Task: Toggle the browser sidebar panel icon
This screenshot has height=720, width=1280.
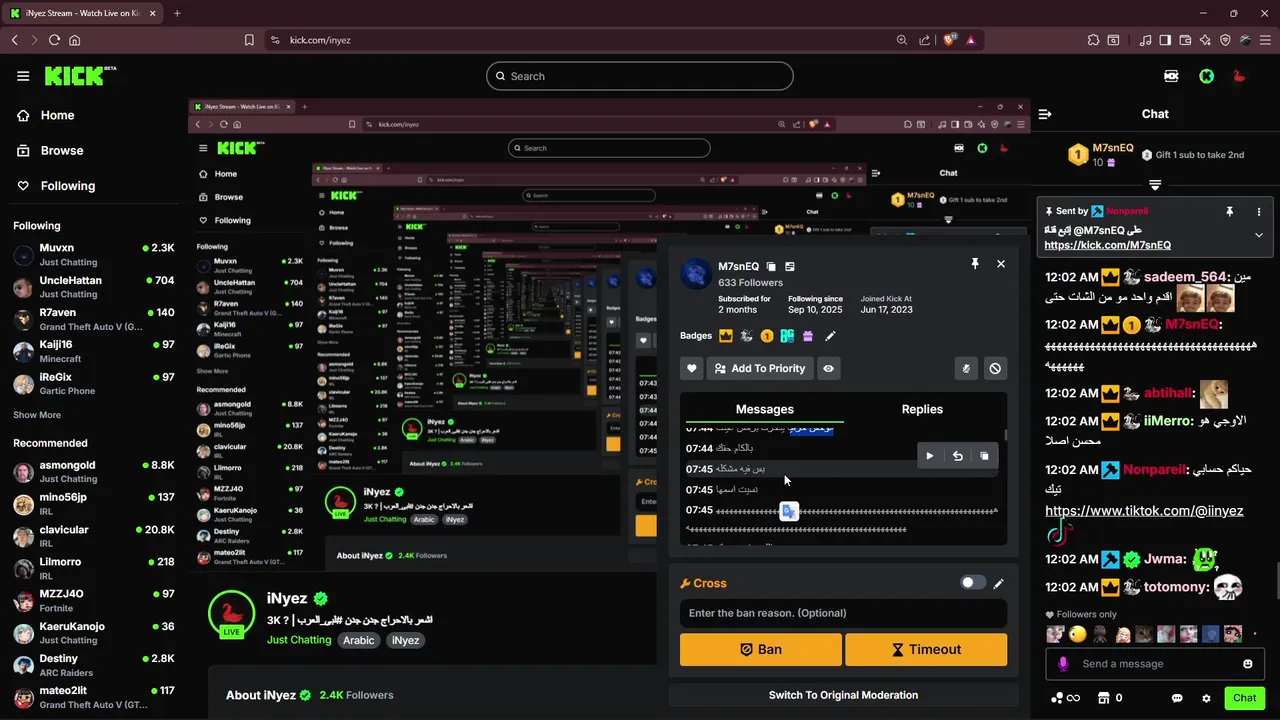Action: (1165, 40)
